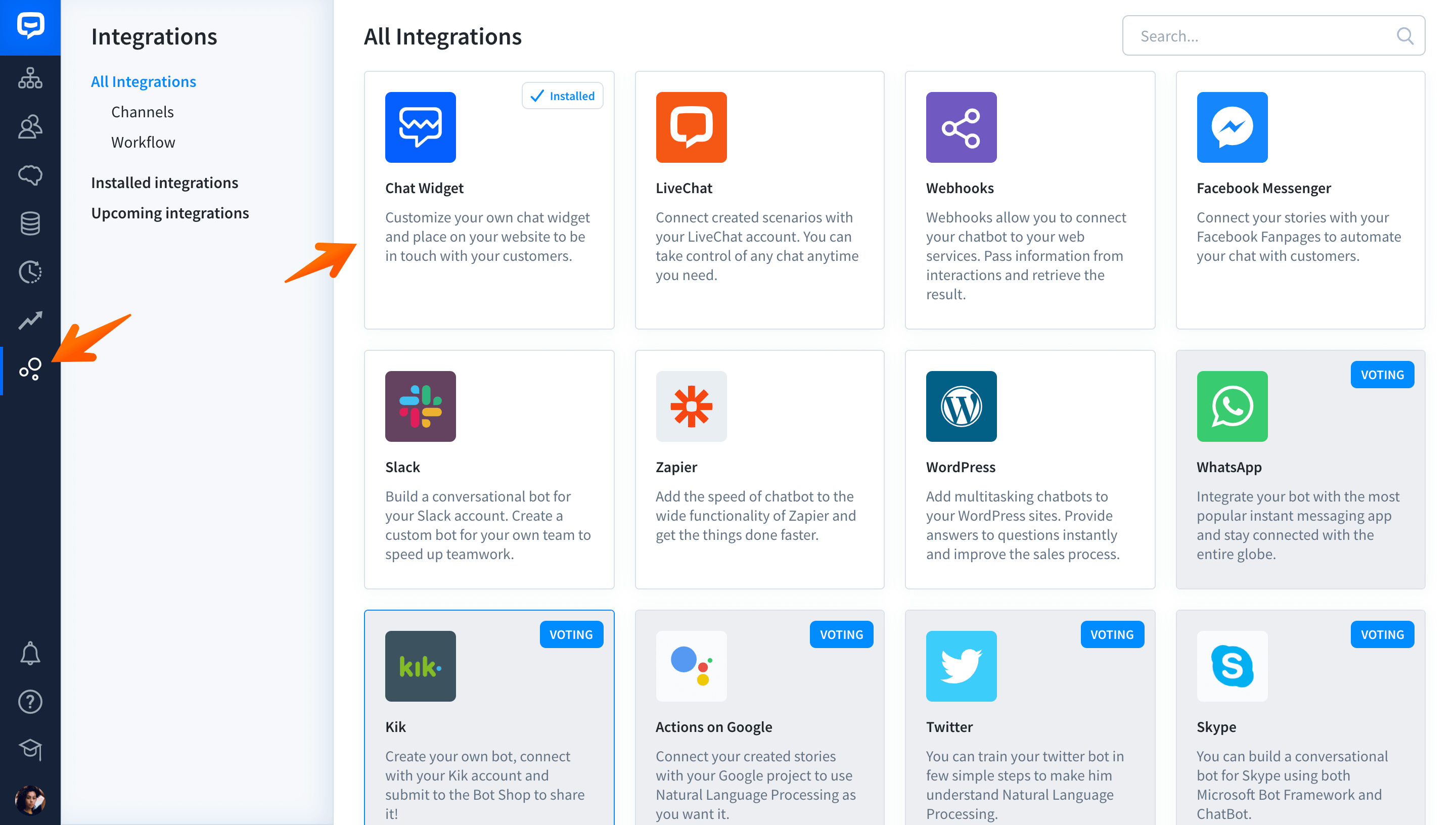Screen dimensions: 1456x825
Task: Open the Channels submenu item
Action: (x=142, y=112)
